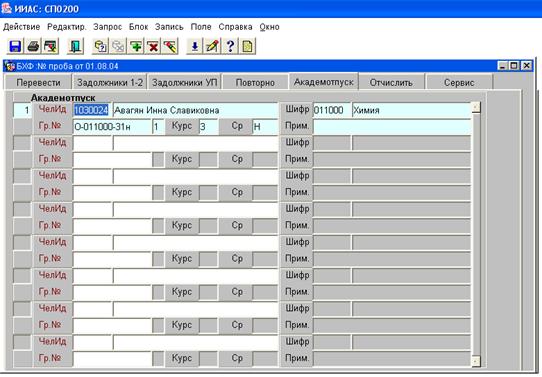Image resolution: width=542 pixels, height=377 pixels.
Task: Open the Поле menu
Action: [x=201, y=27]
